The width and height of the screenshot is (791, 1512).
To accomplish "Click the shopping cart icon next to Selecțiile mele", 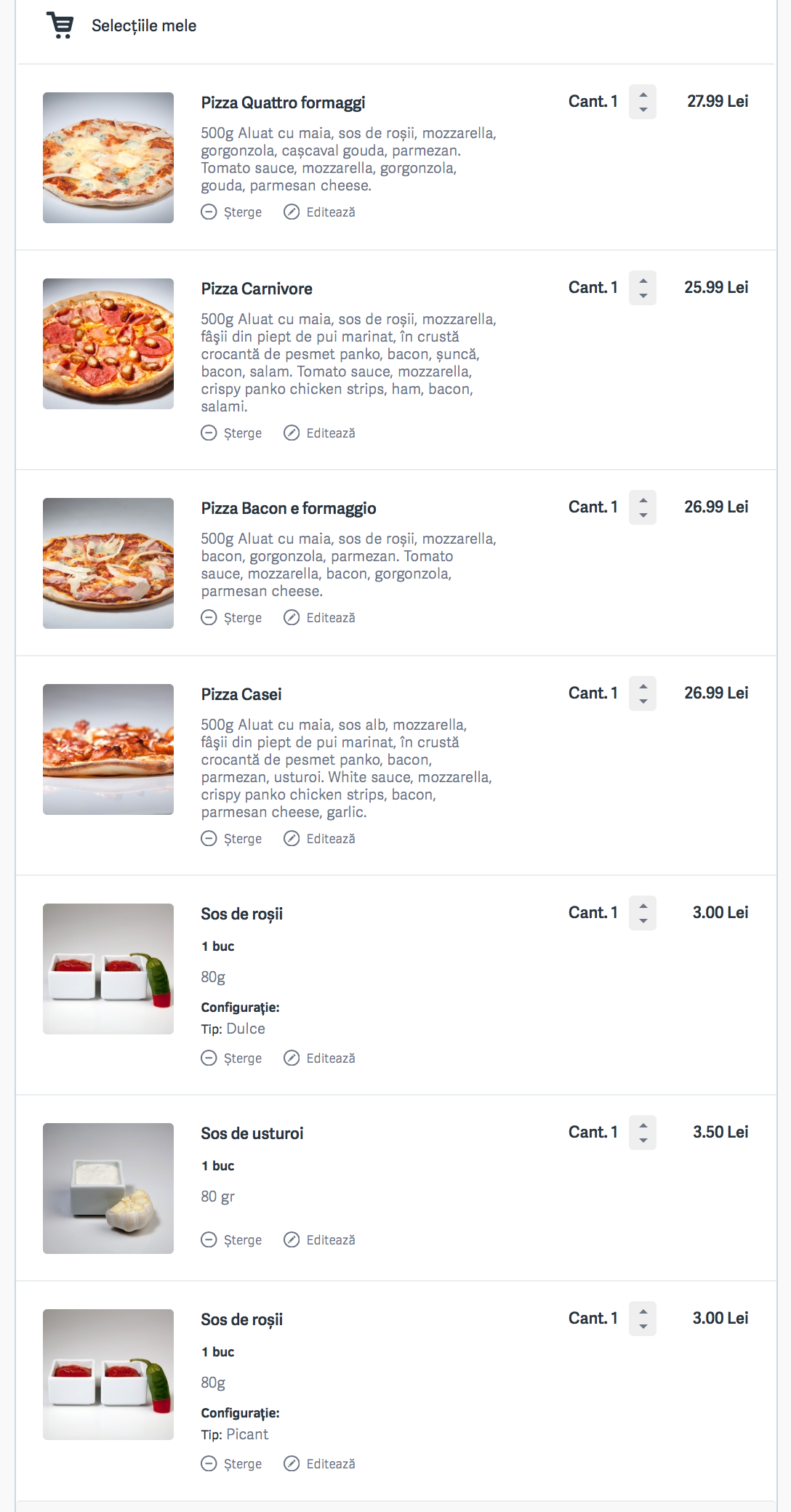I will [60, 25].
